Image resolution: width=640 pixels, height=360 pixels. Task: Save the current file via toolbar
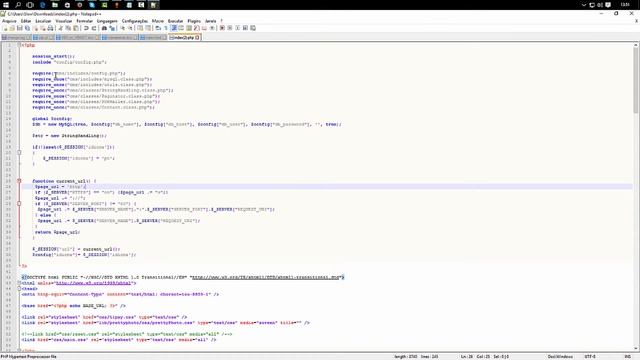tap(20, 28)
